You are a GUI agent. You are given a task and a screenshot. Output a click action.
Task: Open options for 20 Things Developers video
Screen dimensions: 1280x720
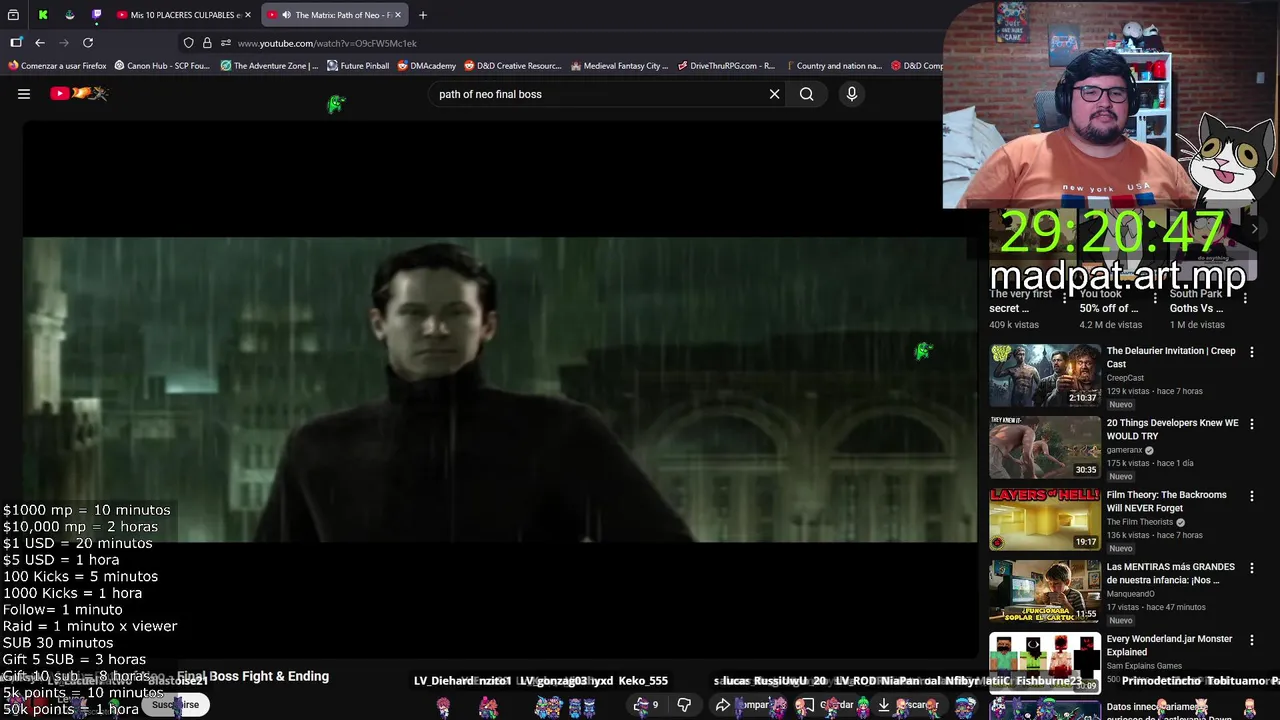pyautogui.click(x=1251, y=424)
